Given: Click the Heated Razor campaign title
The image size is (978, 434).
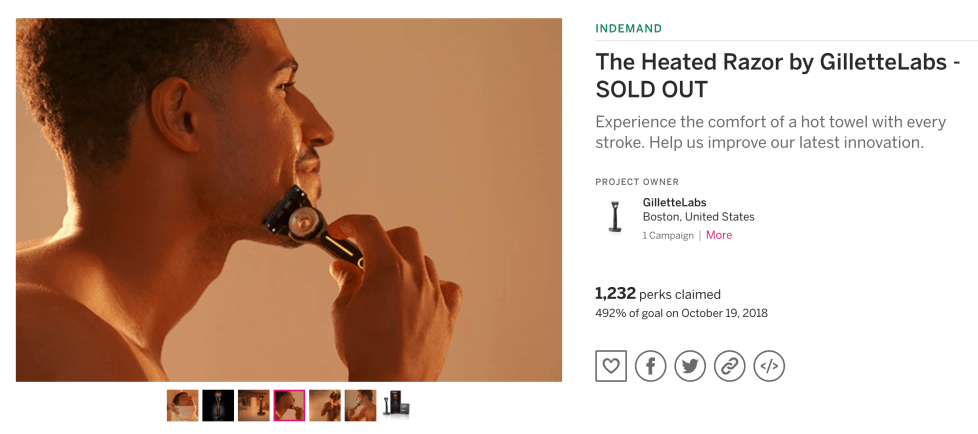Looking at the screenshot, I should [x=777, y=75].
